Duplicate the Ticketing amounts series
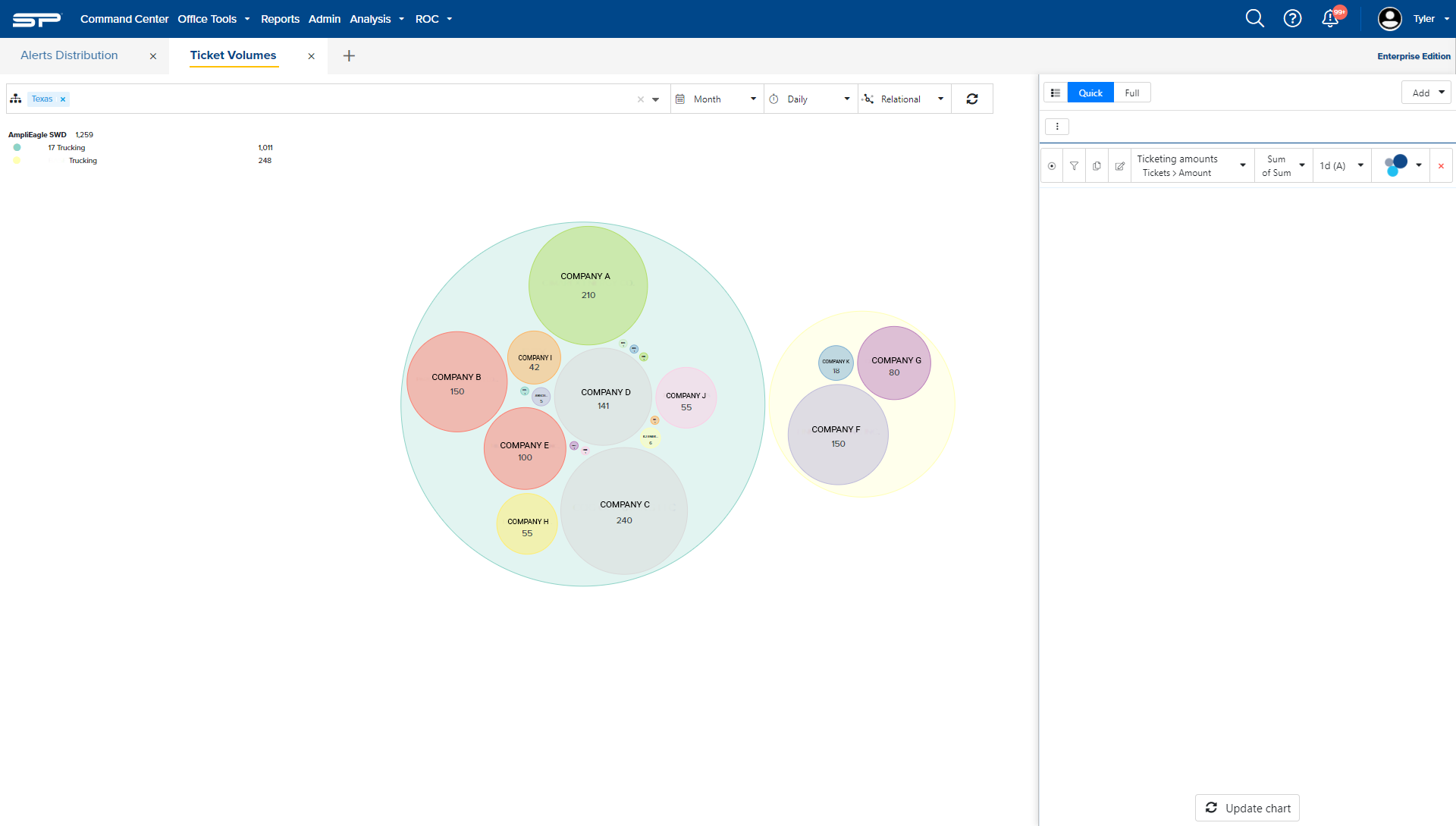The width and height of the screenshot is (1456, 826). tap(1097, 165)
